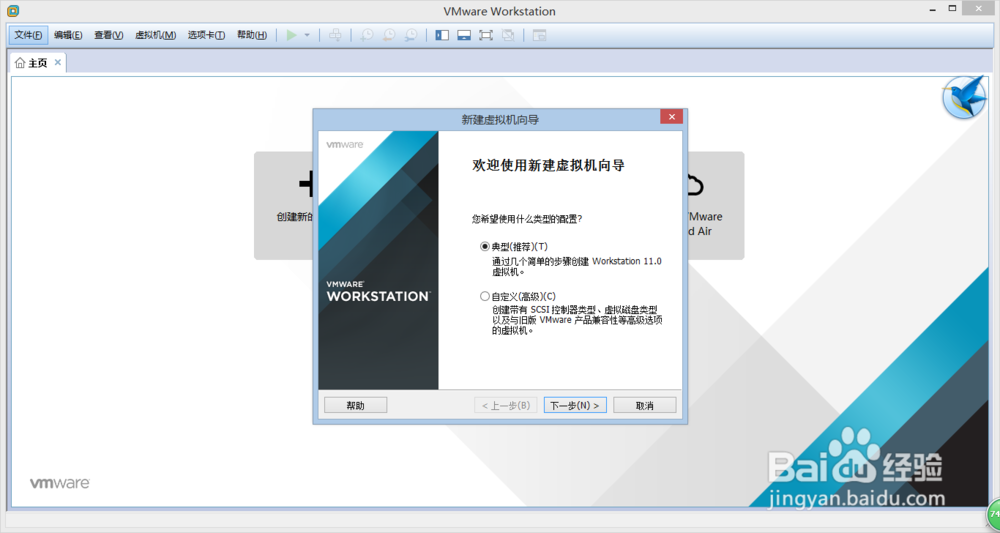Close the 主页 tab with its X

pyautogui.click(x=57, y=62)
